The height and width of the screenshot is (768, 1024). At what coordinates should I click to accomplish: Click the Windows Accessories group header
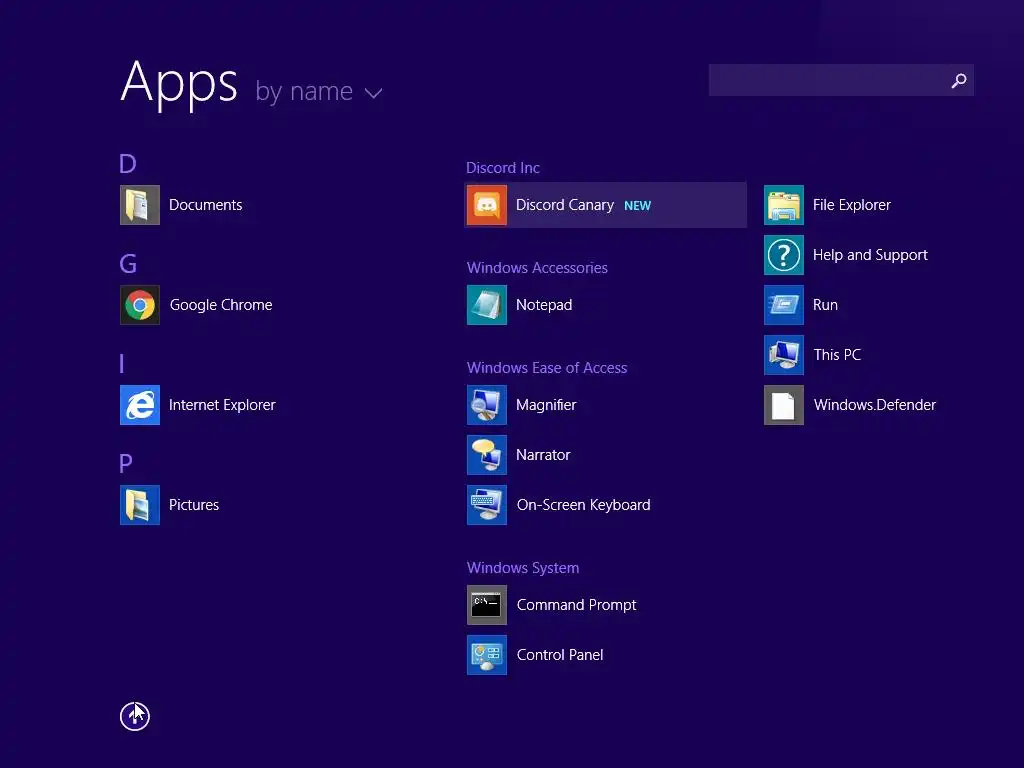[x=537, y=268]
